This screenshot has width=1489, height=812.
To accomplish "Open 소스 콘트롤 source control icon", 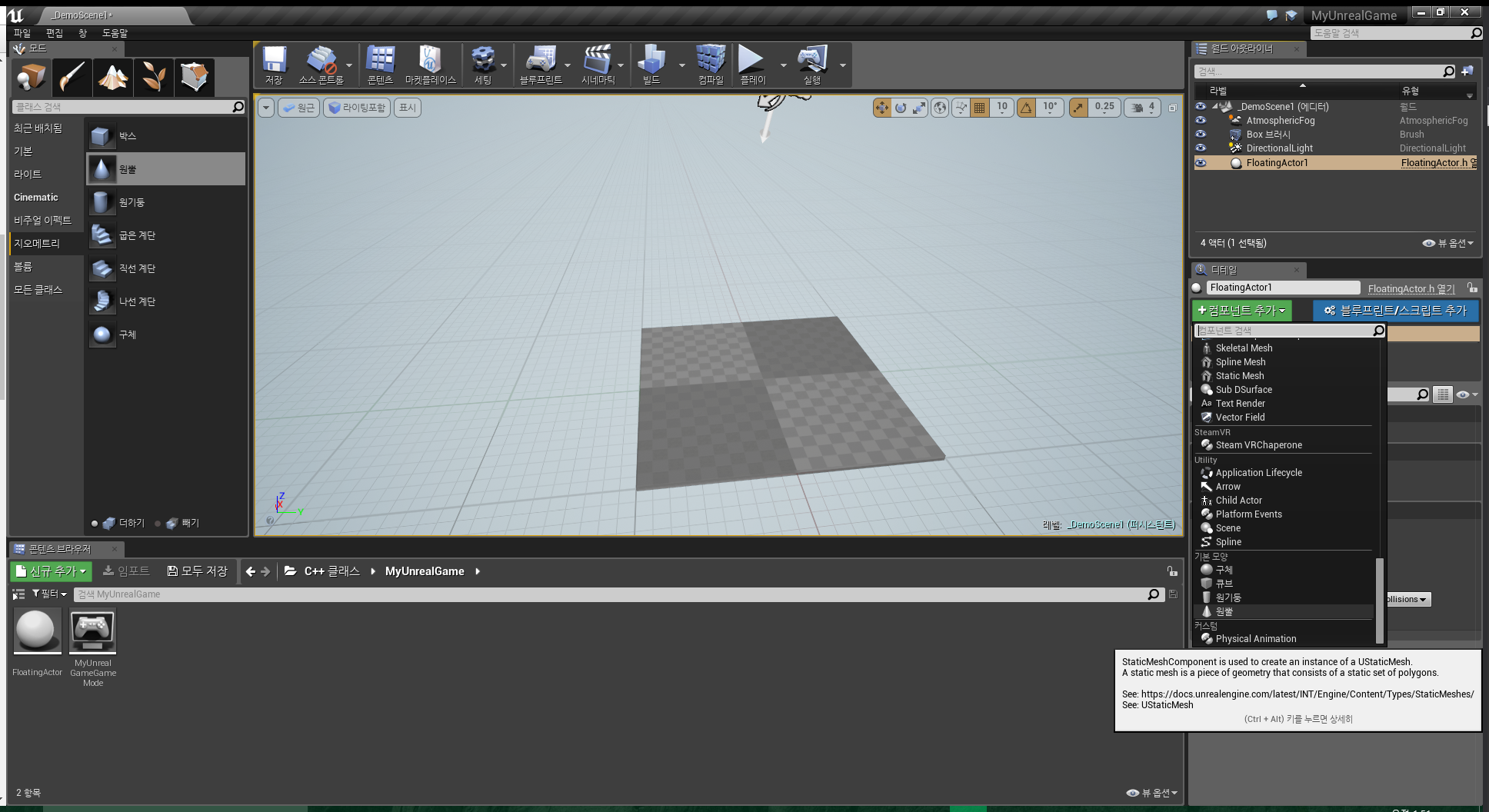I will click(321, 65).
